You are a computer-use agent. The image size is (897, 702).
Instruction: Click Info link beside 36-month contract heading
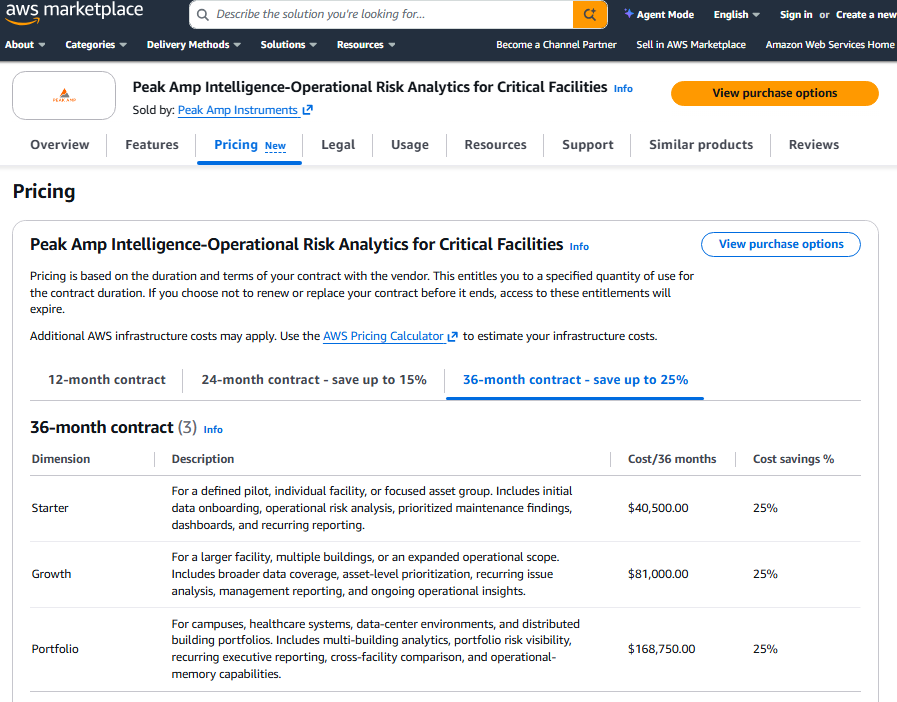213,430
